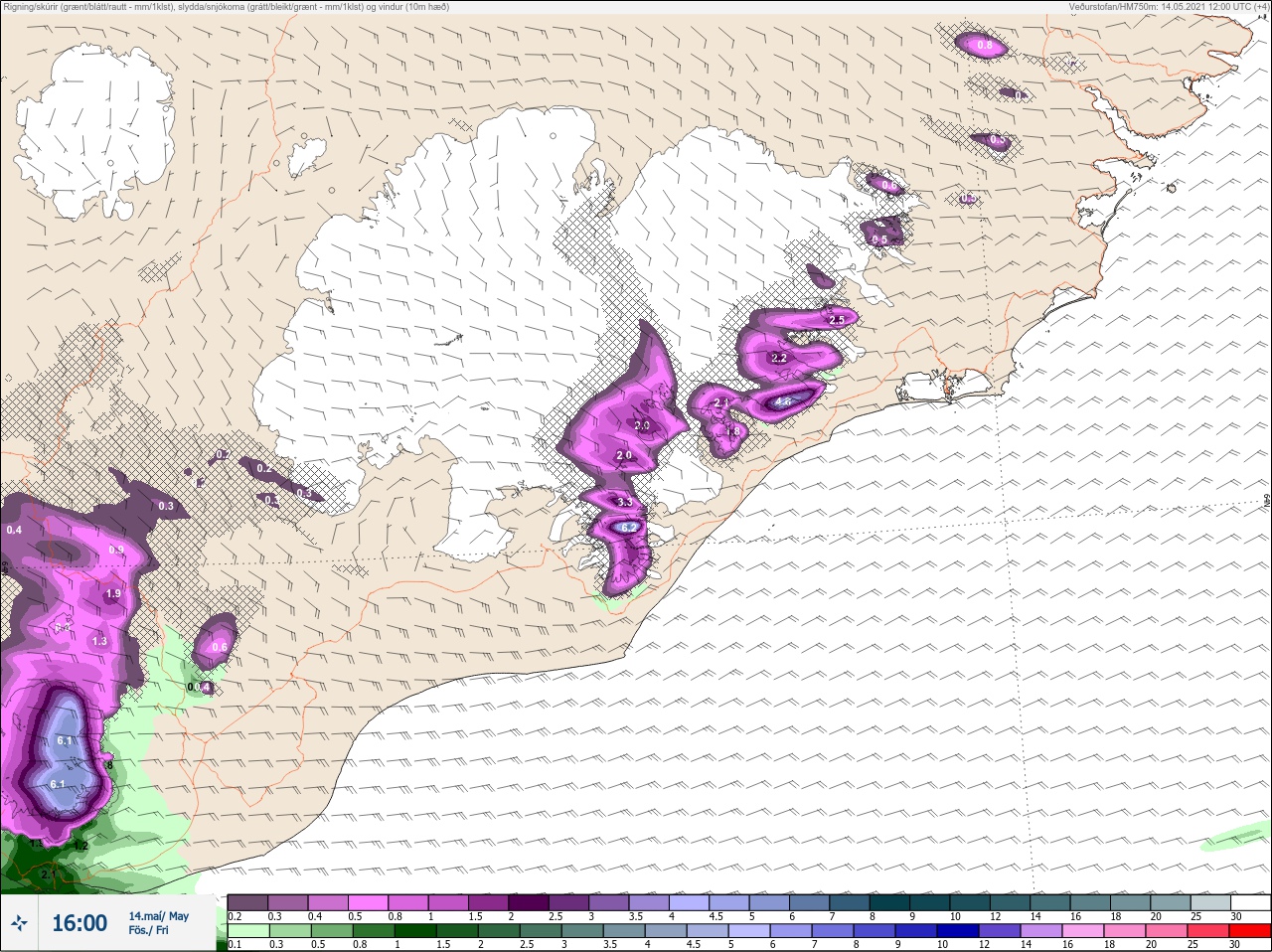Click the '1.2' value at the bottom-left green area
Viewport: 1272px width, 952px height.
click(x=81, y=846)
